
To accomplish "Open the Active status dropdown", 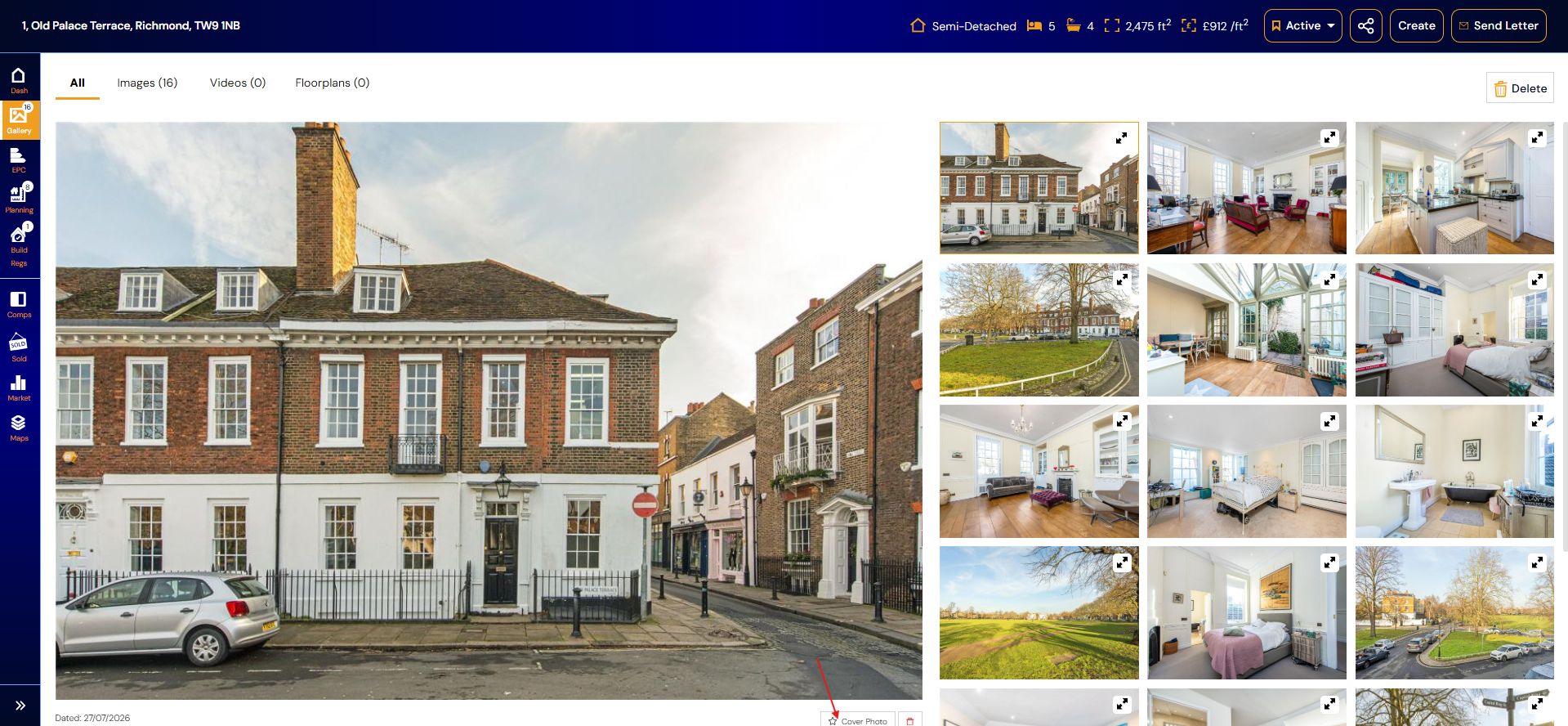I will click(x=1302, y=25).
